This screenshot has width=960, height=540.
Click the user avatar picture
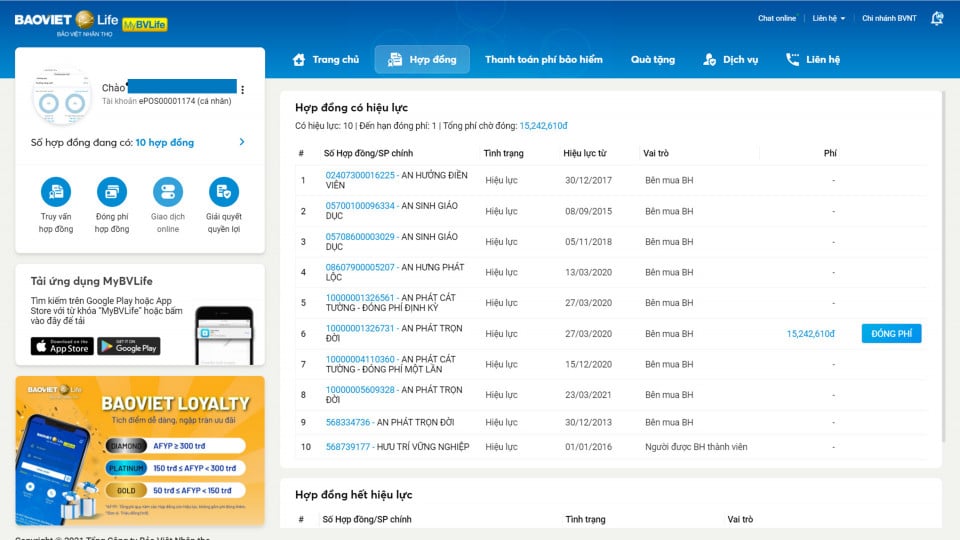tap(61, 96)
